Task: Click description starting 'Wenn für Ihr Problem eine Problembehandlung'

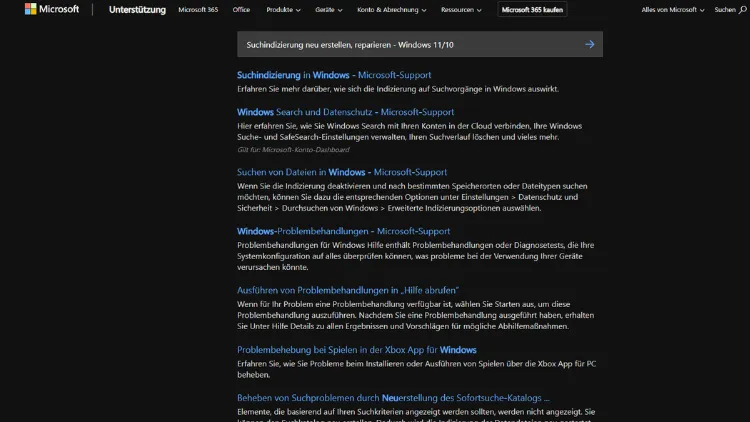Action: pyautogui.click(x=415, y=315)
